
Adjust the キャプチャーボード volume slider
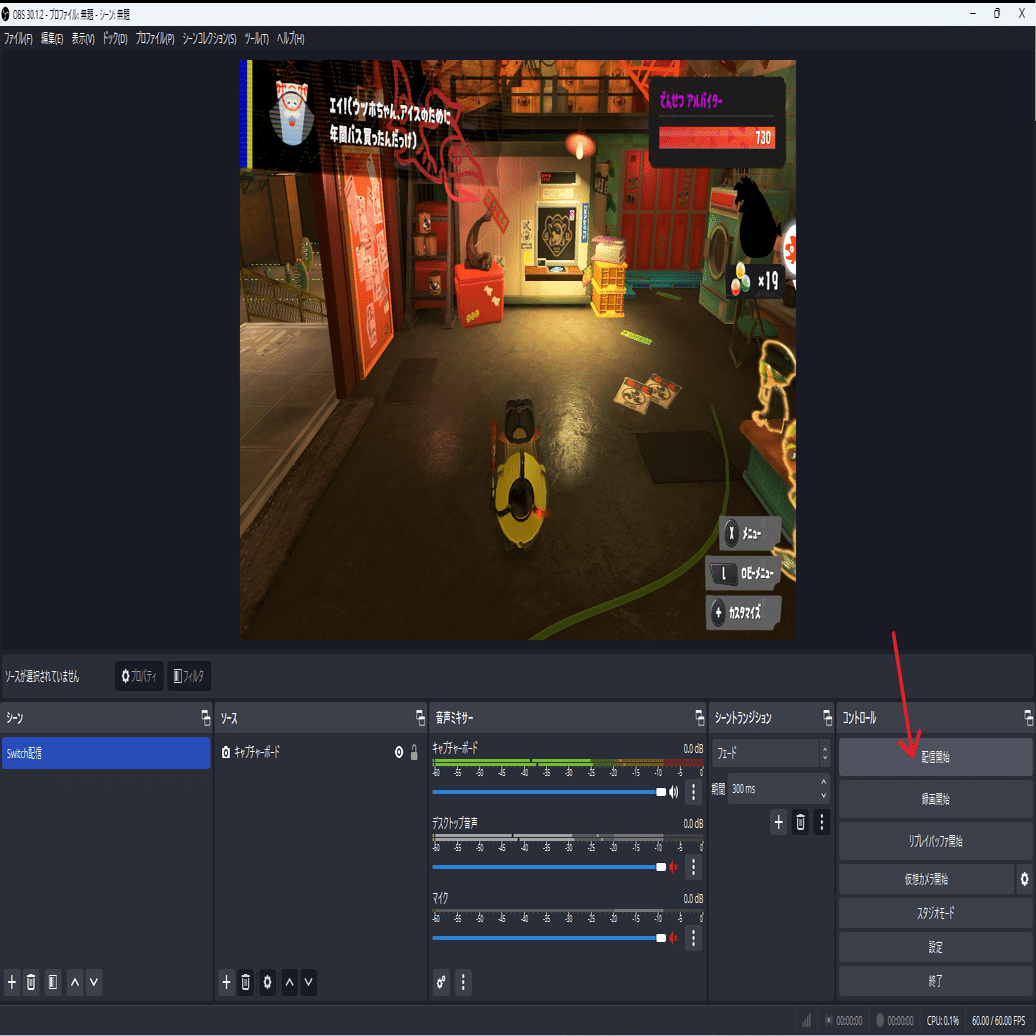pos(549,792)
